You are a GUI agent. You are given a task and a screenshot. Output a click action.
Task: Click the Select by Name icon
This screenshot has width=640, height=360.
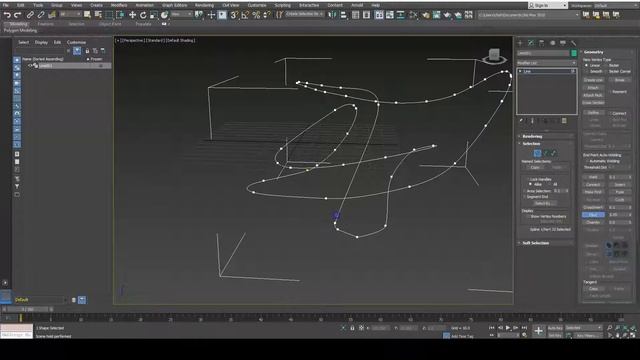pos(98,15)
